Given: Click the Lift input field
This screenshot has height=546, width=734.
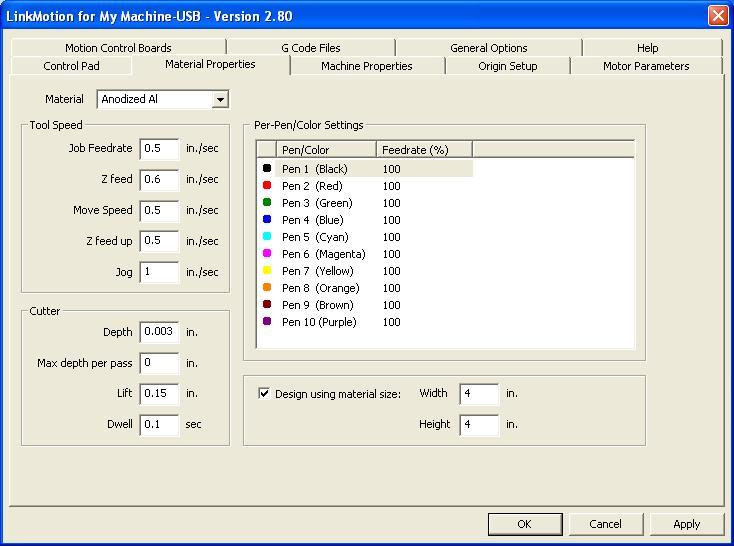Looking at the screenshot, I should pos(159,393).
